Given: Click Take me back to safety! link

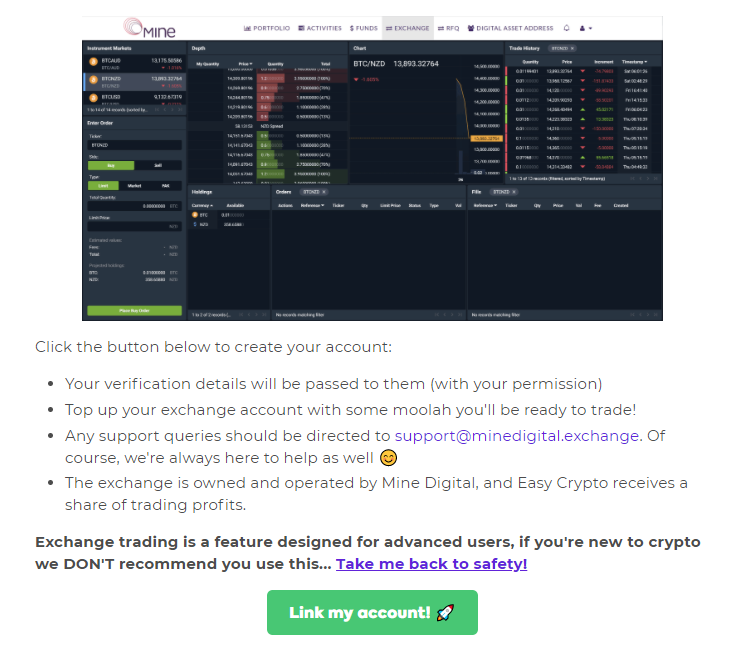Looking at the screenshot, I should (431, 564).
